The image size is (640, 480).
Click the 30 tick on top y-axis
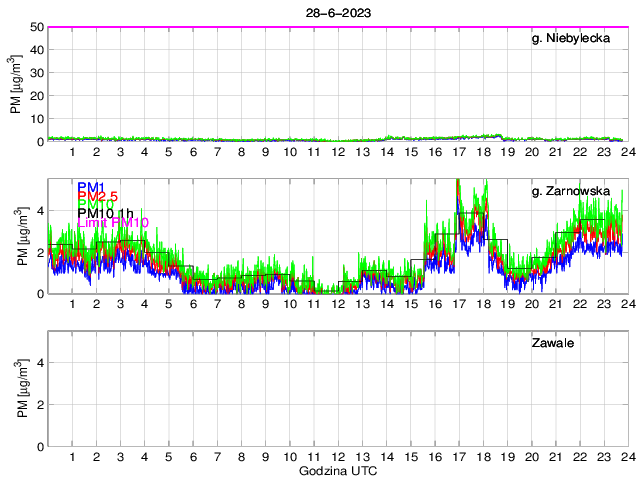pyautogui.click(x=36, y=73)
